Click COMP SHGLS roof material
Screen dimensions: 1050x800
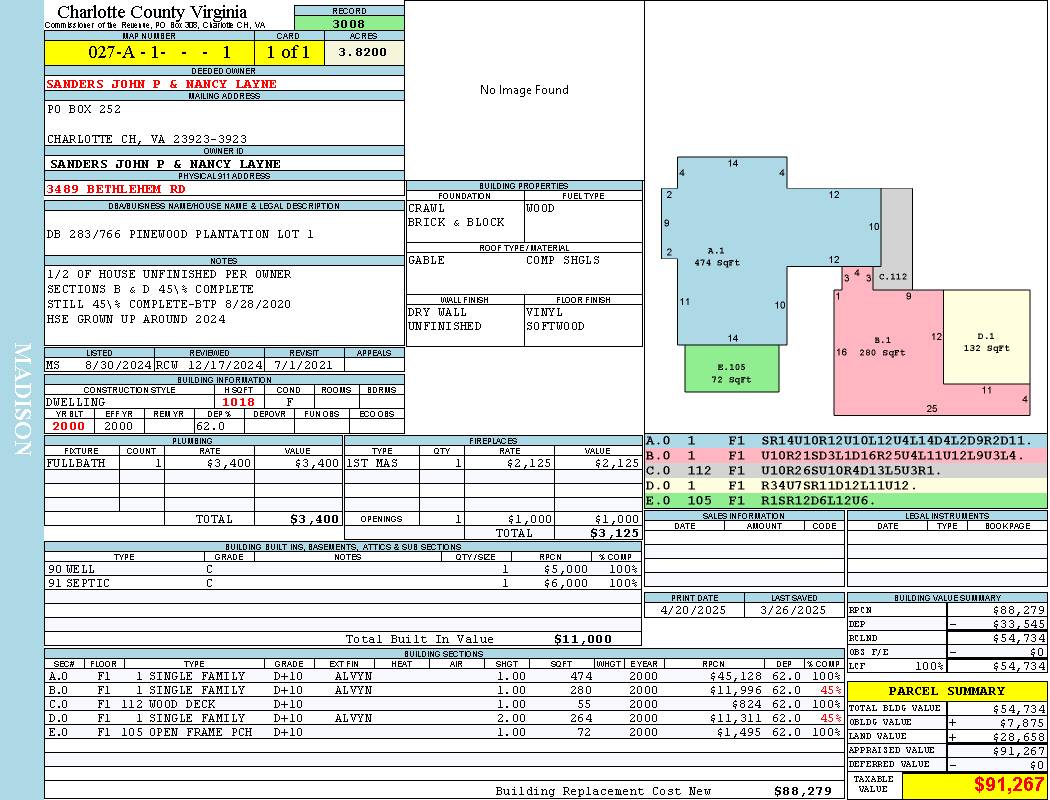[562, 260]
